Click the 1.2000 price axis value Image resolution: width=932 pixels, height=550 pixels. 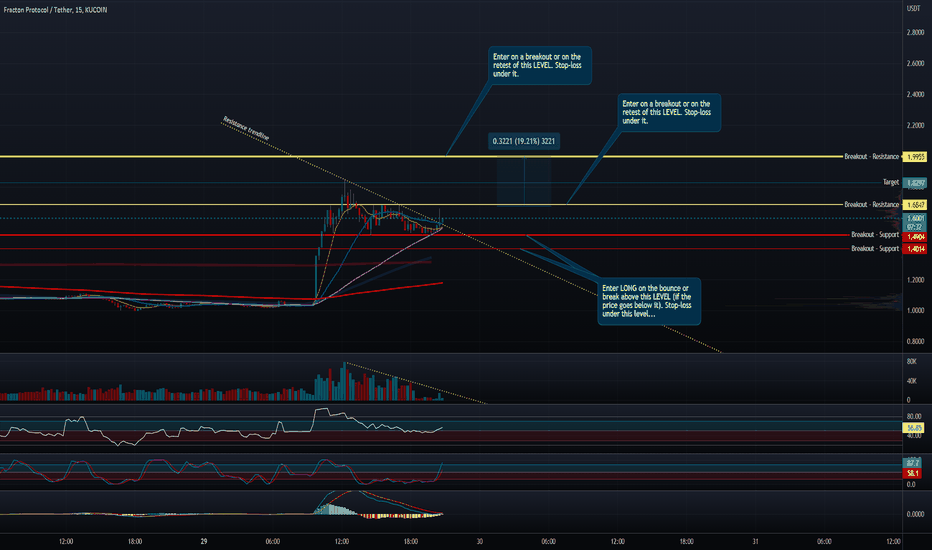click(915, 280)
